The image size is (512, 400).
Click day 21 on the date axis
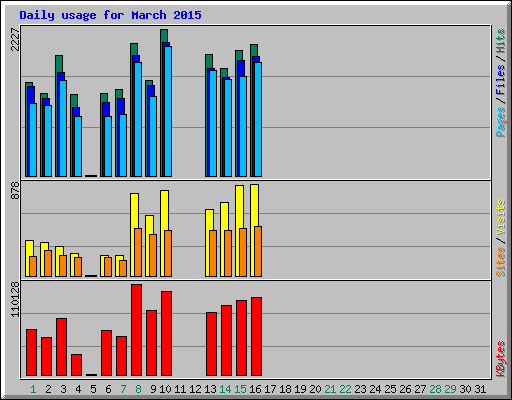pyautogui.click(x=330, y=389)
